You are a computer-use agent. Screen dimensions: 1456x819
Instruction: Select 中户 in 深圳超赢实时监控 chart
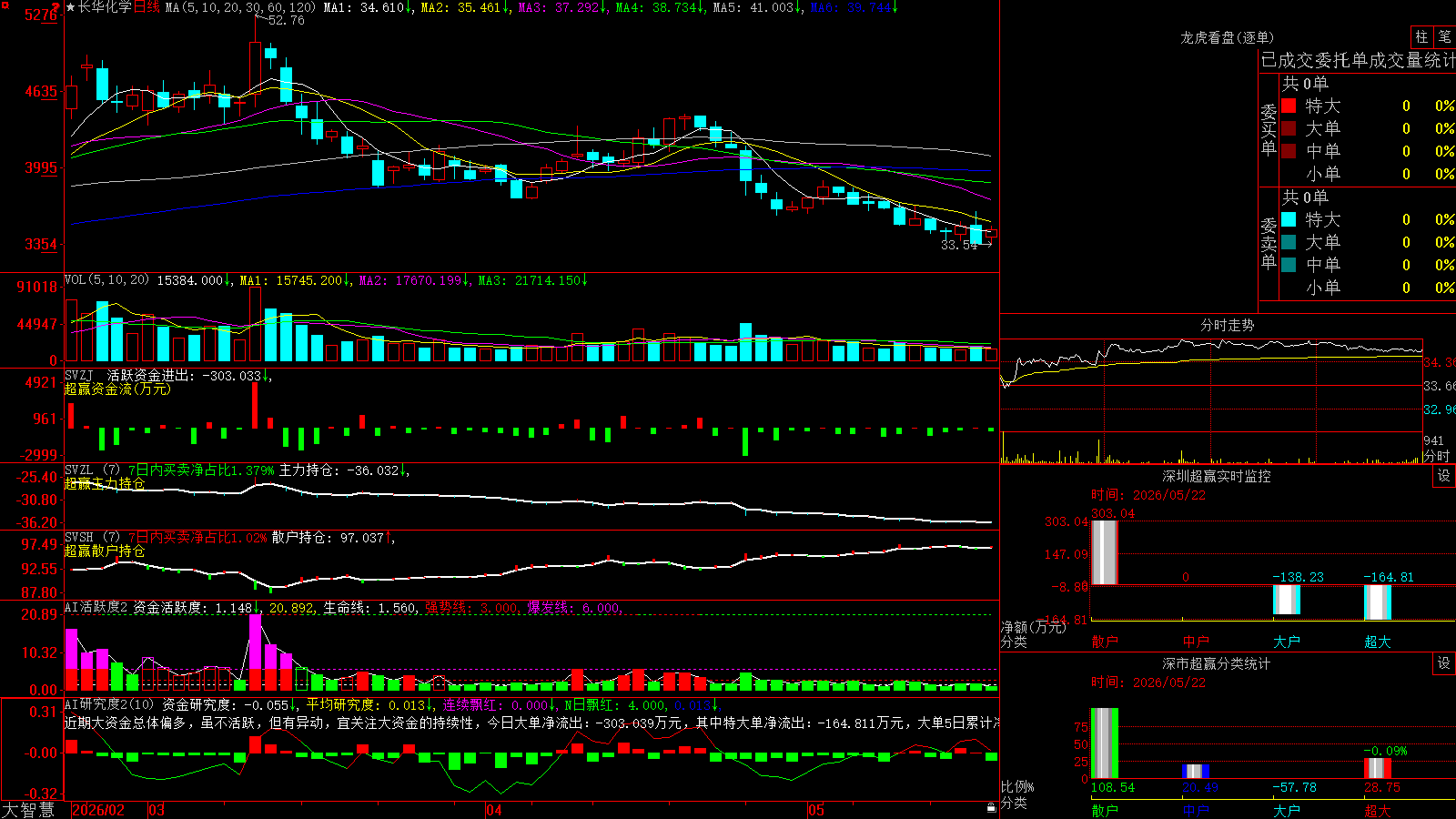[x=1195, y=642]
